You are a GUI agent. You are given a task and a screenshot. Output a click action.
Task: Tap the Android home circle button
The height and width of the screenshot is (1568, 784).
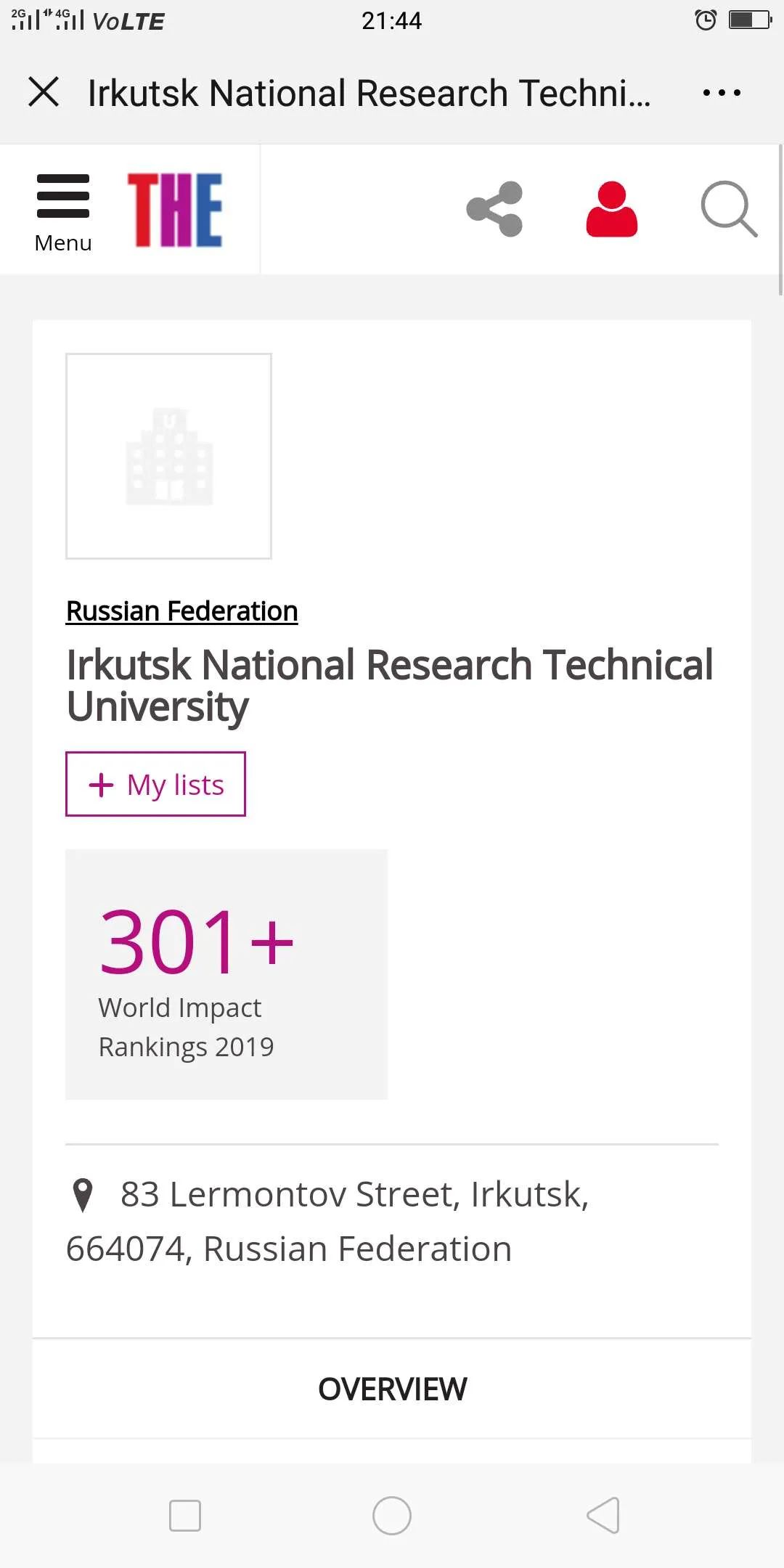tap(392, 1516)
